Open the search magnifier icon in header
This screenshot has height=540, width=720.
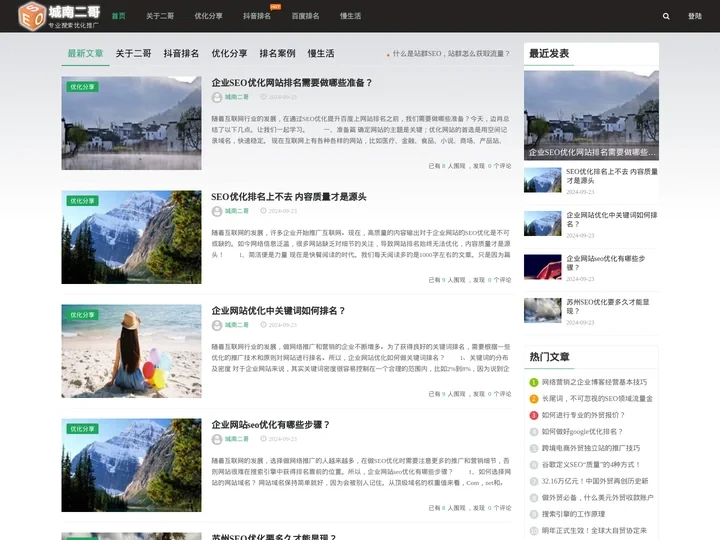666,16
